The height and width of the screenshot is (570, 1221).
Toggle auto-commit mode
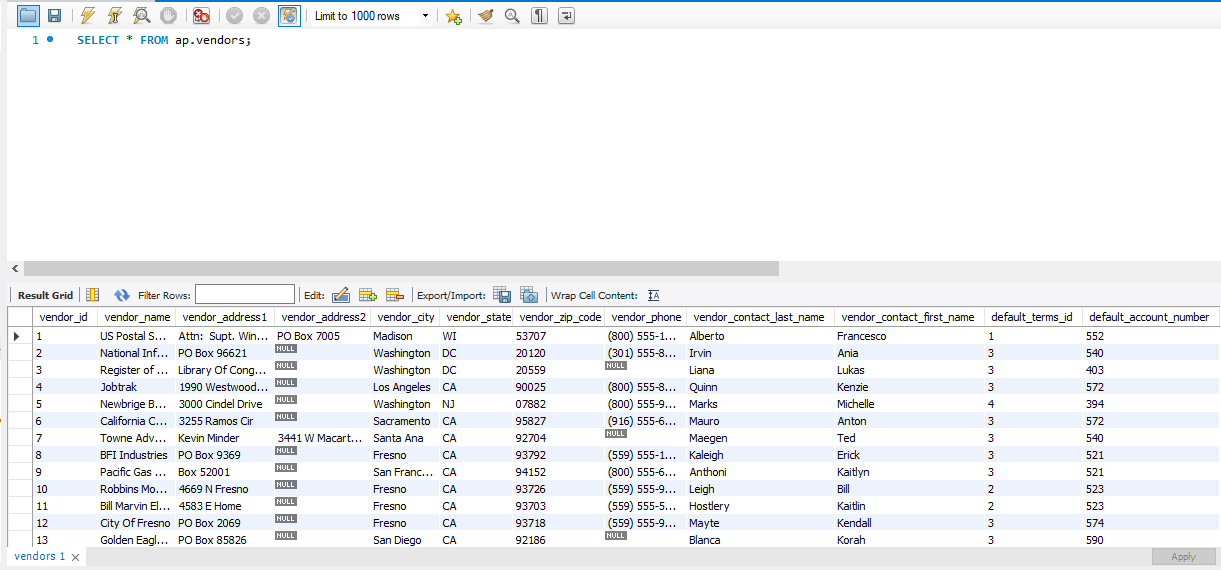click(x=289, y=15)
